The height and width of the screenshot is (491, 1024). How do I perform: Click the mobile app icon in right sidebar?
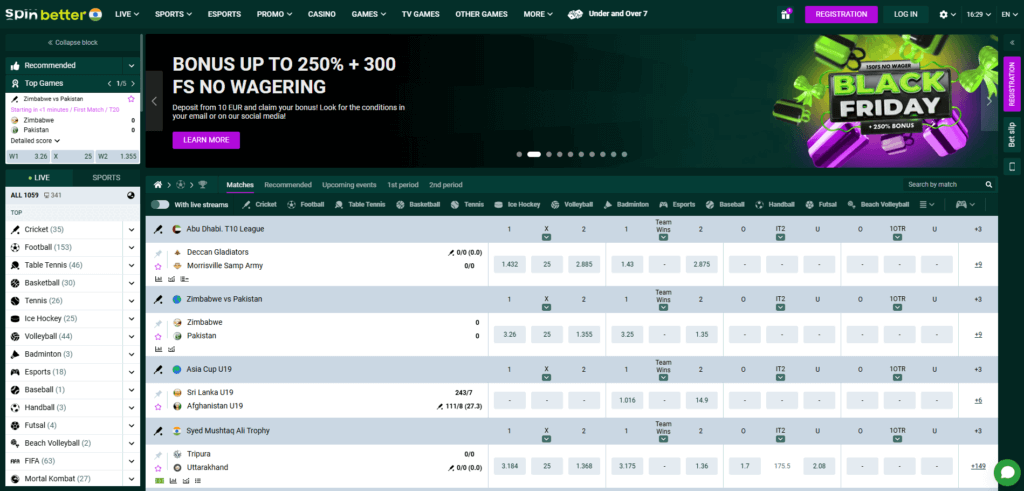[x=1012, y=166]
